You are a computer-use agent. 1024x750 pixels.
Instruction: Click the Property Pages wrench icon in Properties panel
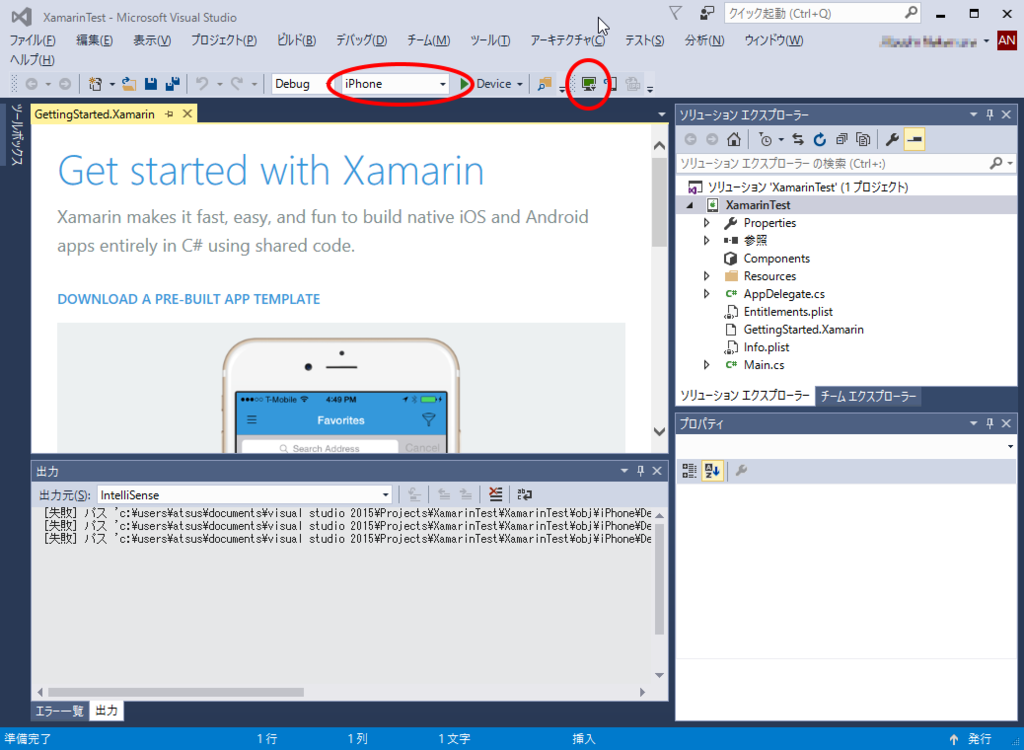click(741, 470)
